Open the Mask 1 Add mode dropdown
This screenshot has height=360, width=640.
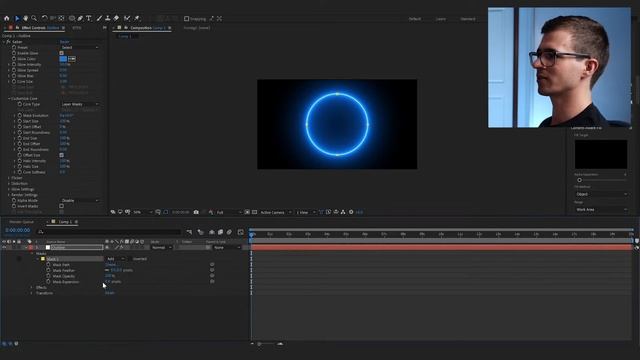pos(116,259)
